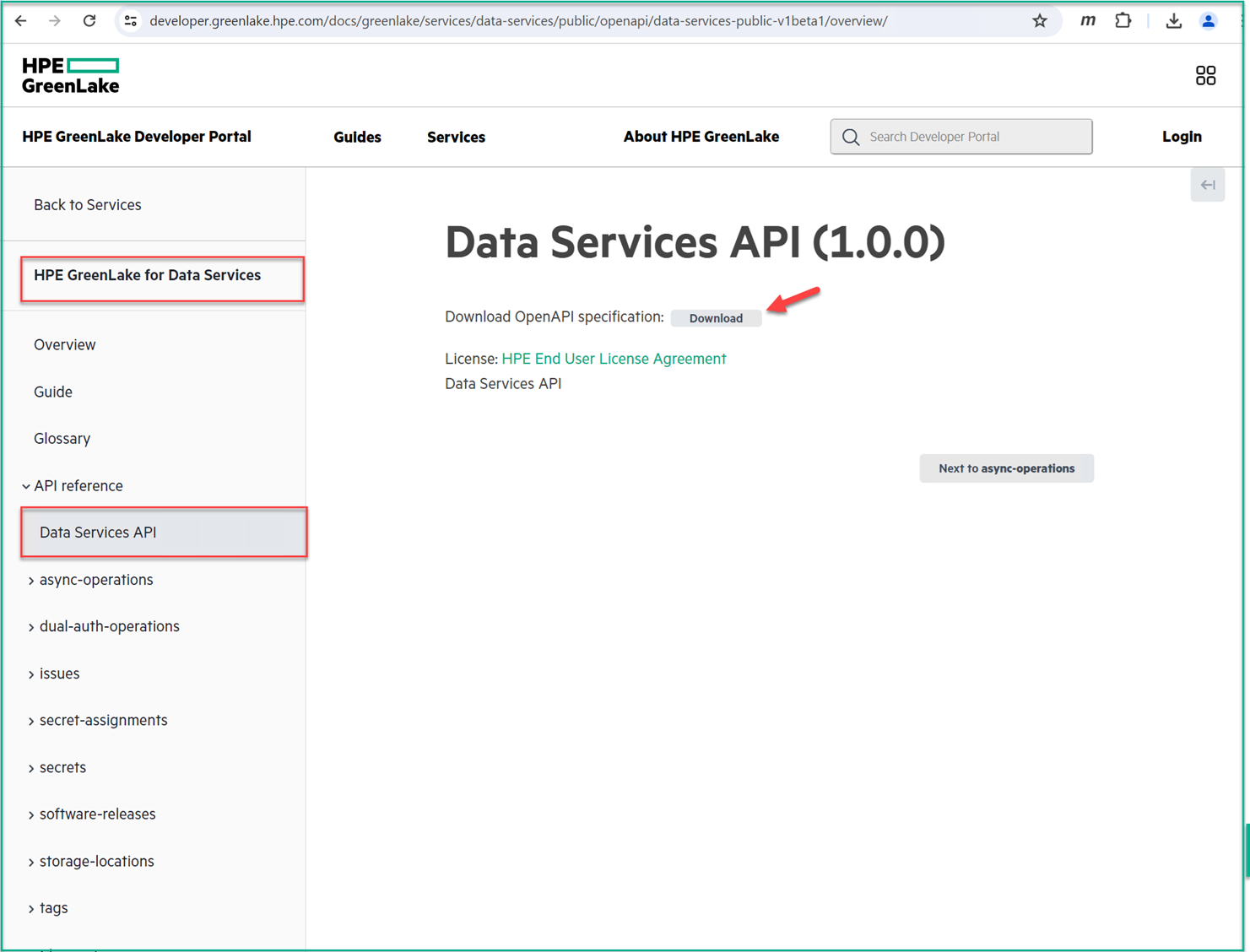Reload the page with the refresh icon
Image resolution: width=1250 pixels, height=952 pixels.
[x=89, y=21]
